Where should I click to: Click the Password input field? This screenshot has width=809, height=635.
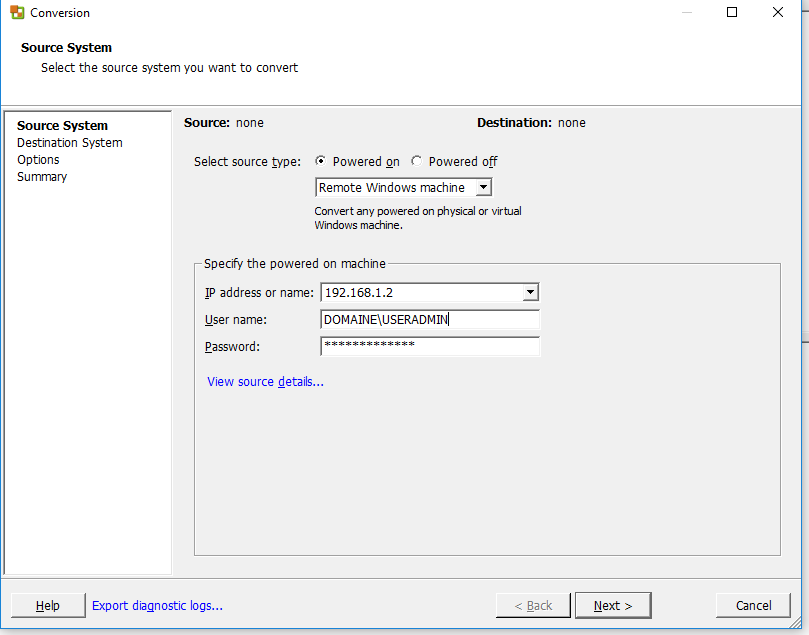(x=430, y=346)
